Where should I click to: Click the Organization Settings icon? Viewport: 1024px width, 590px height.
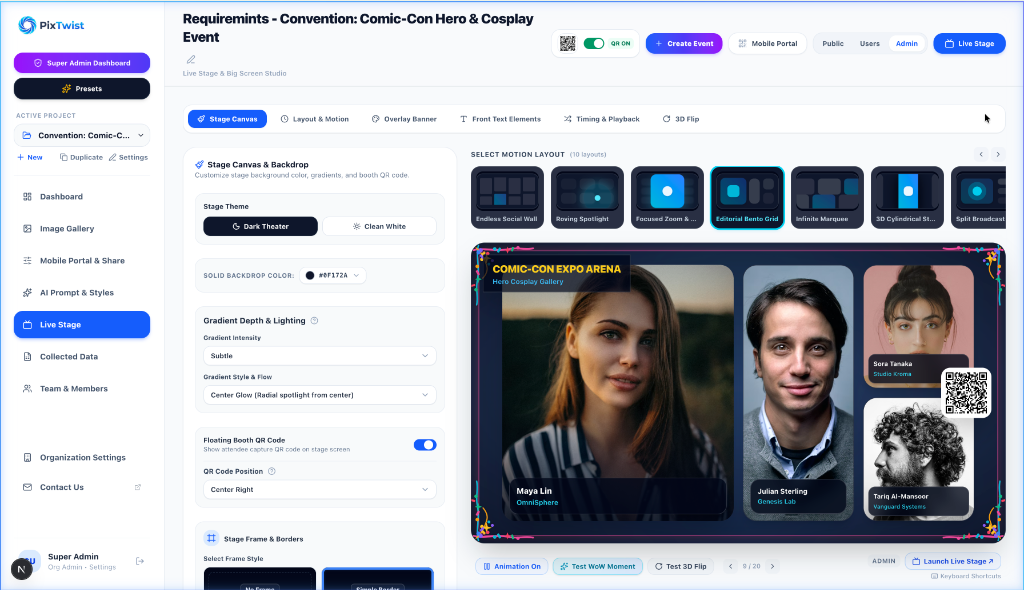click(27, 457)
